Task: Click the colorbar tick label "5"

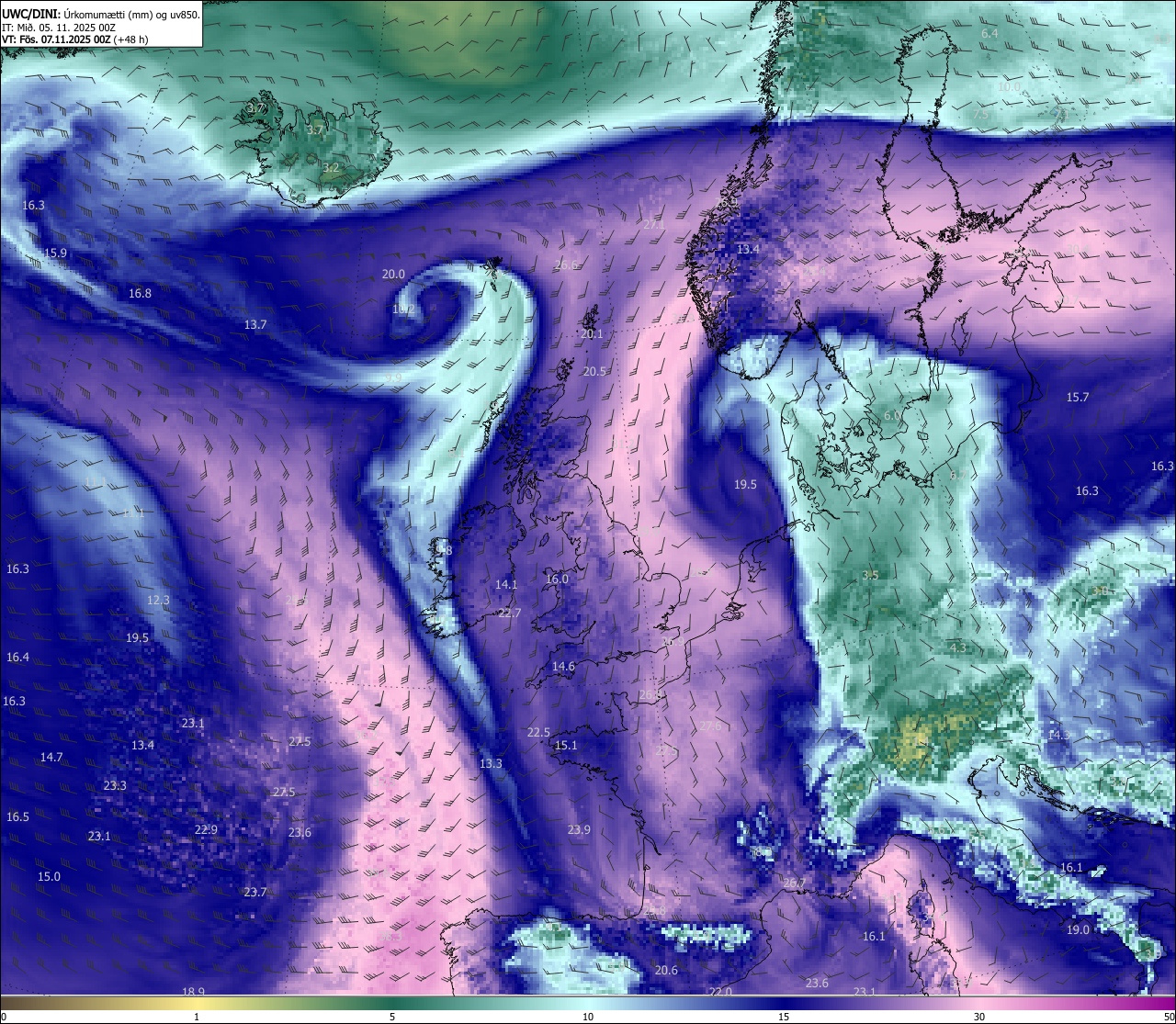Action: pyautogui.click(x=392, y=1017)
